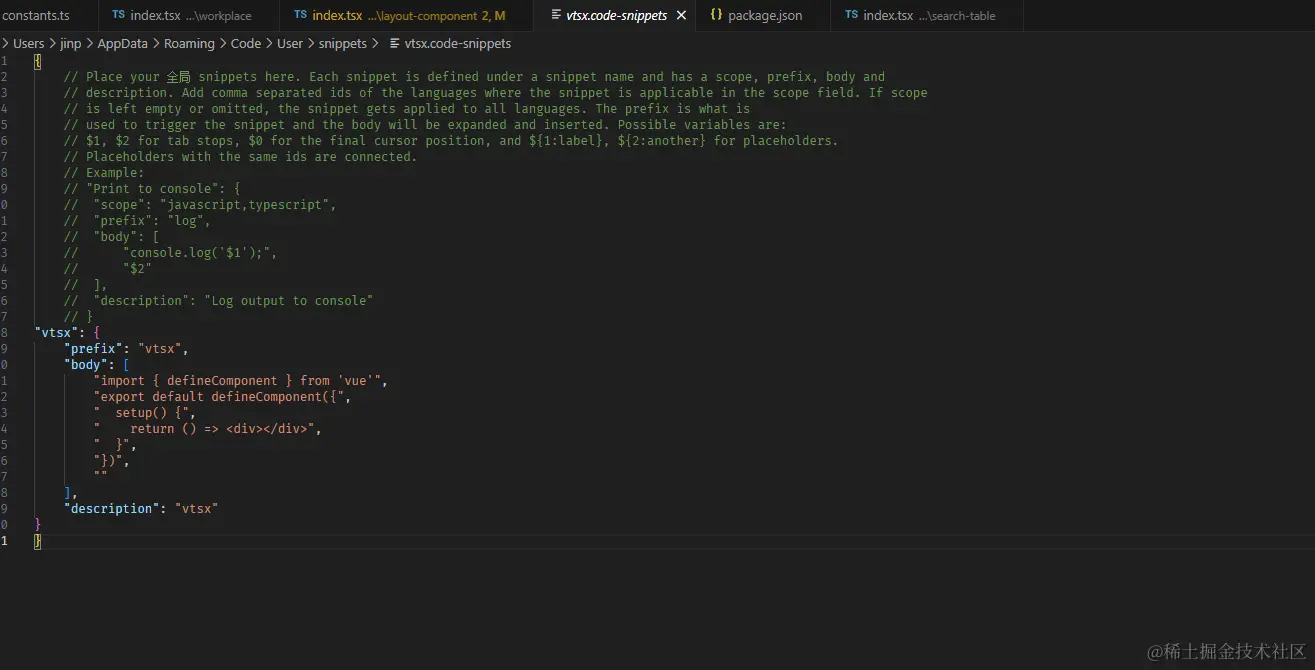Open the vtsx.code-snippets breadcrumb segment
The image size is (1315, 670).
coord(457,44)
